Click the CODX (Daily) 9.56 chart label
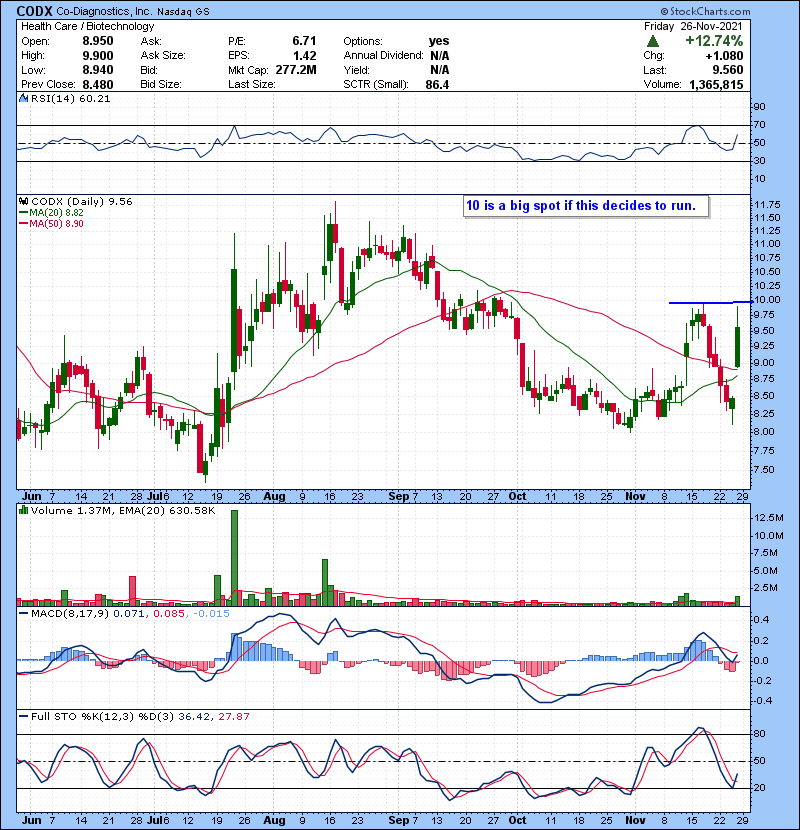This screenshot has height=830, width=800. click(x=82, y=202)
